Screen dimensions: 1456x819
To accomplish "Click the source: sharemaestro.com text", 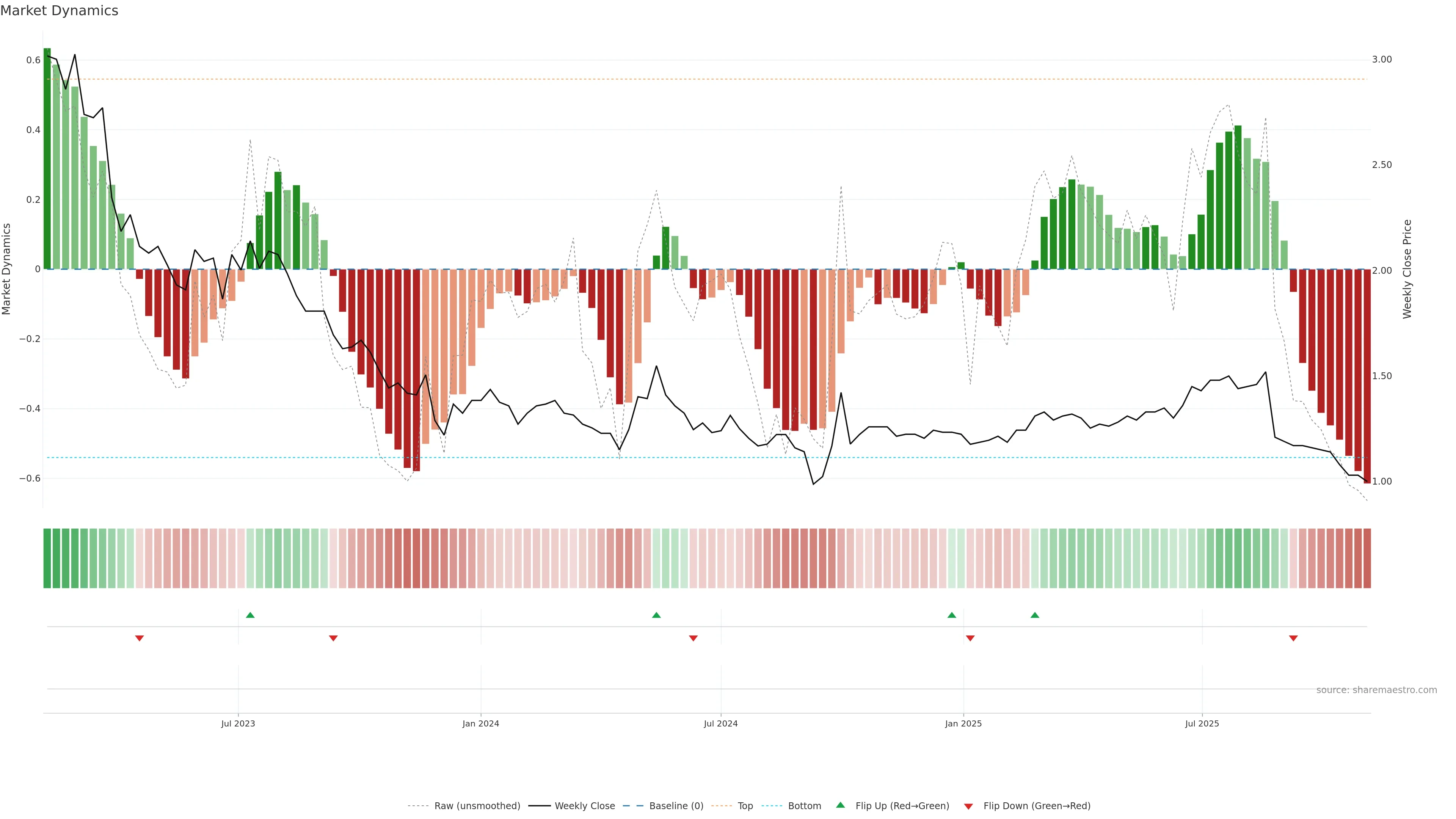I will [1376, 690].
